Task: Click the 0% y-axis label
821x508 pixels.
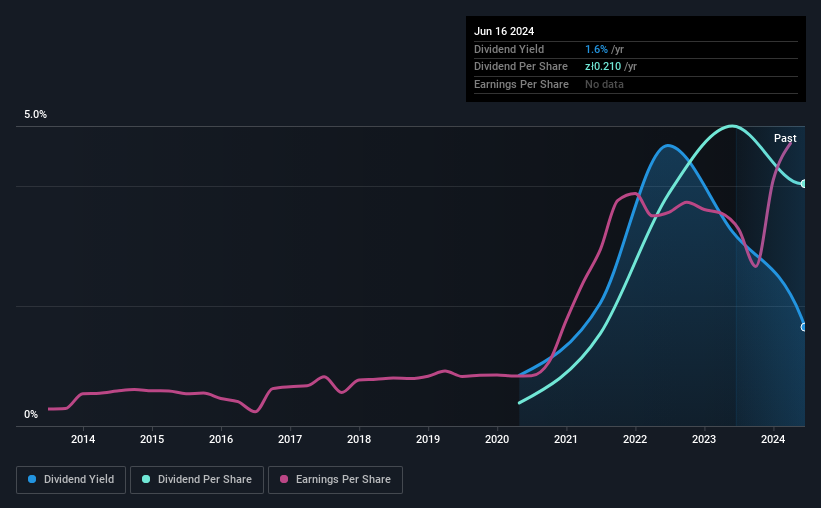Action: click(31, 414)
